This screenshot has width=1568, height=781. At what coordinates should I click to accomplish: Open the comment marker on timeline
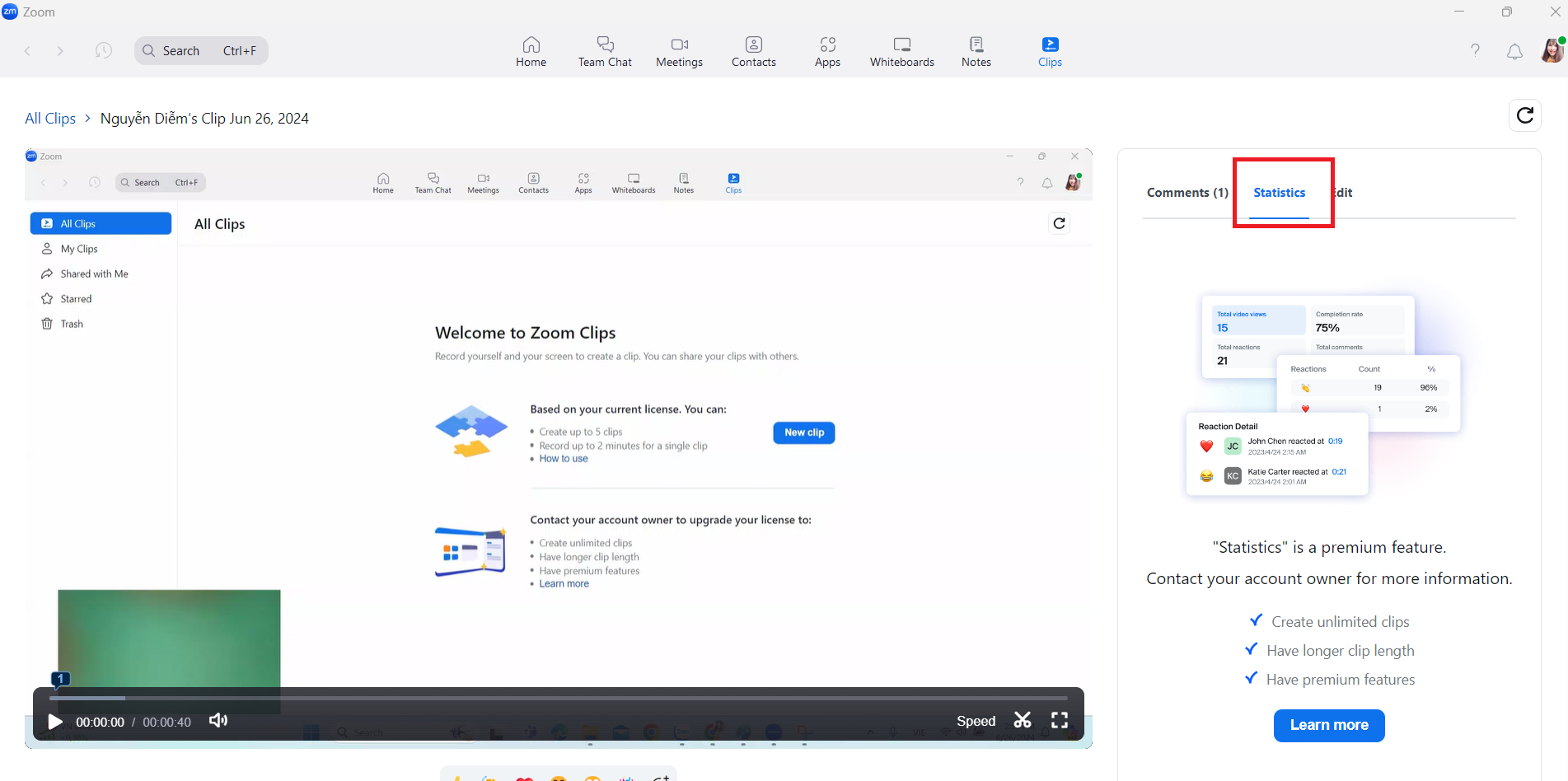(60, 679)
